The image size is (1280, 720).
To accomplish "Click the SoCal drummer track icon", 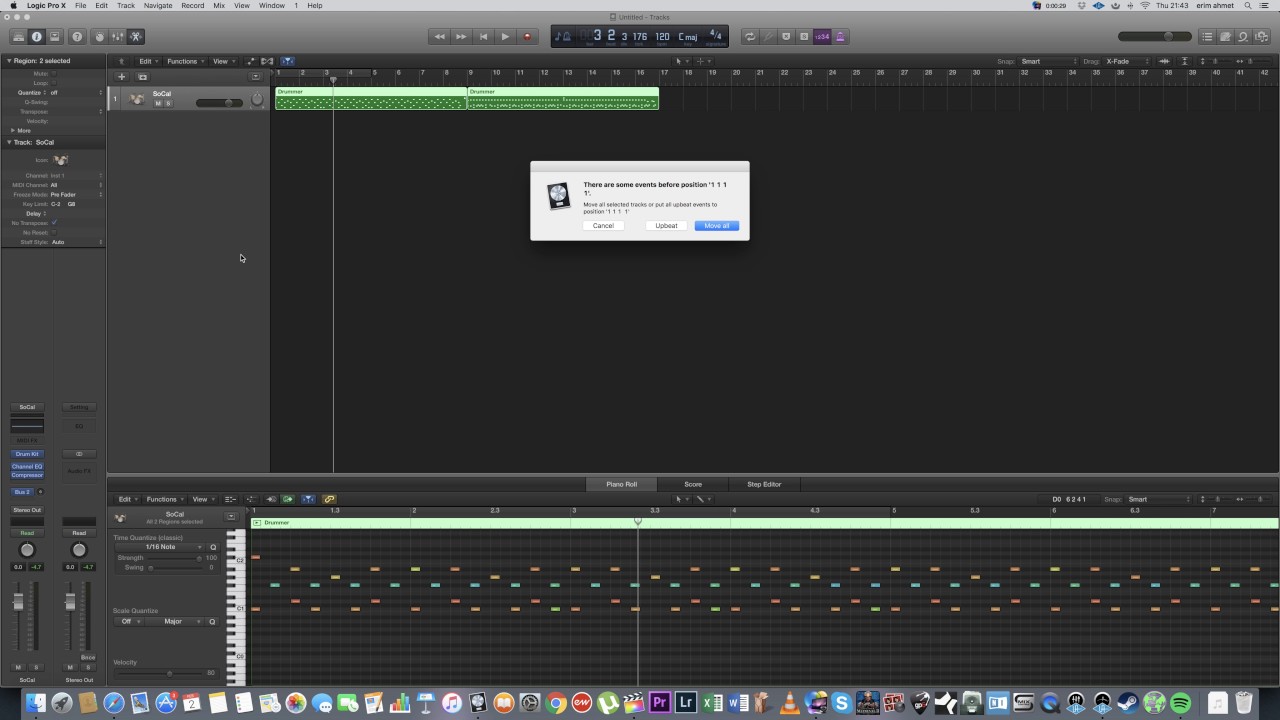I will pos(137,98).
